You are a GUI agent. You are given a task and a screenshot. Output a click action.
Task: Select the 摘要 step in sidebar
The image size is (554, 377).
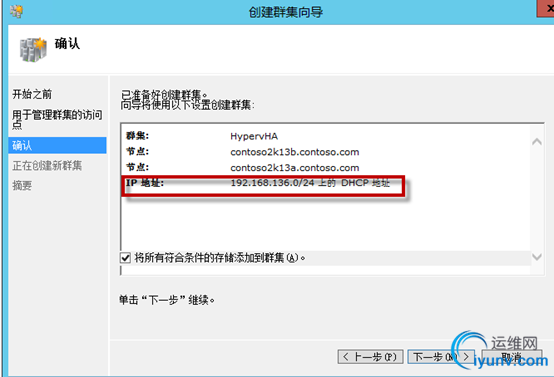point(22,185)
